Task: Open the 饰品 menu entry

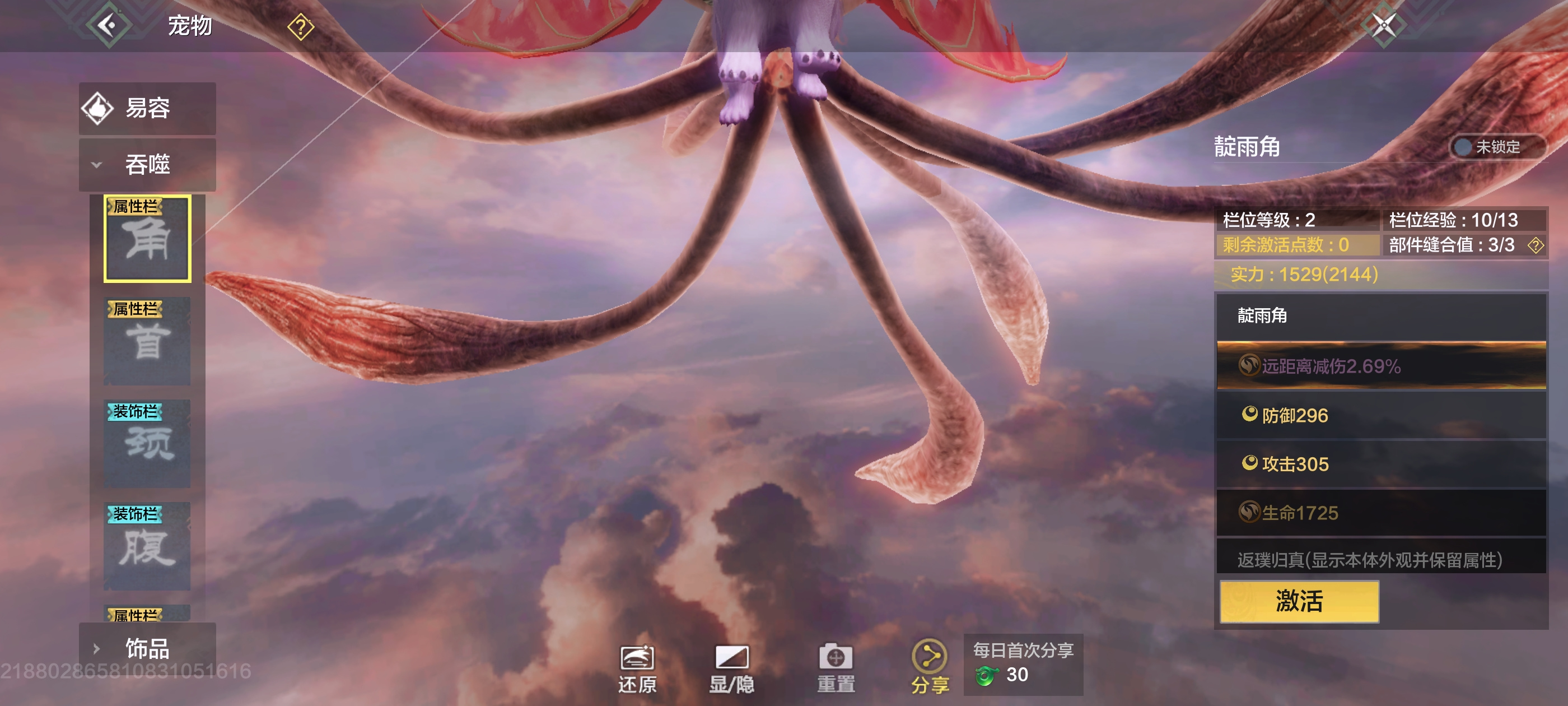Action: click(147, 649)
